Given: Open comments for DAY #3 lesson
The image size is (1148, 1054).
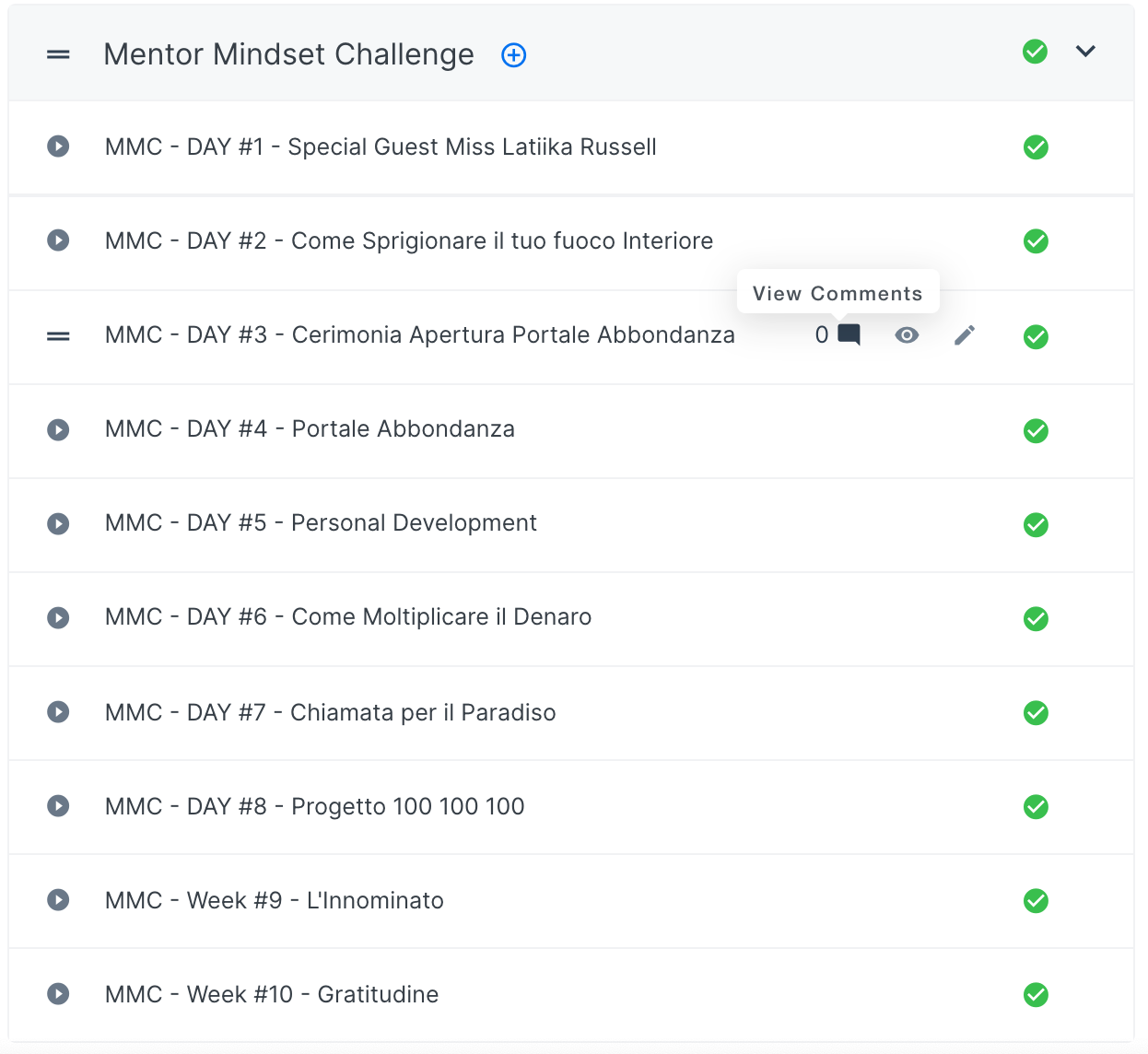Looking at the screenshot, I should click(849, 334).
